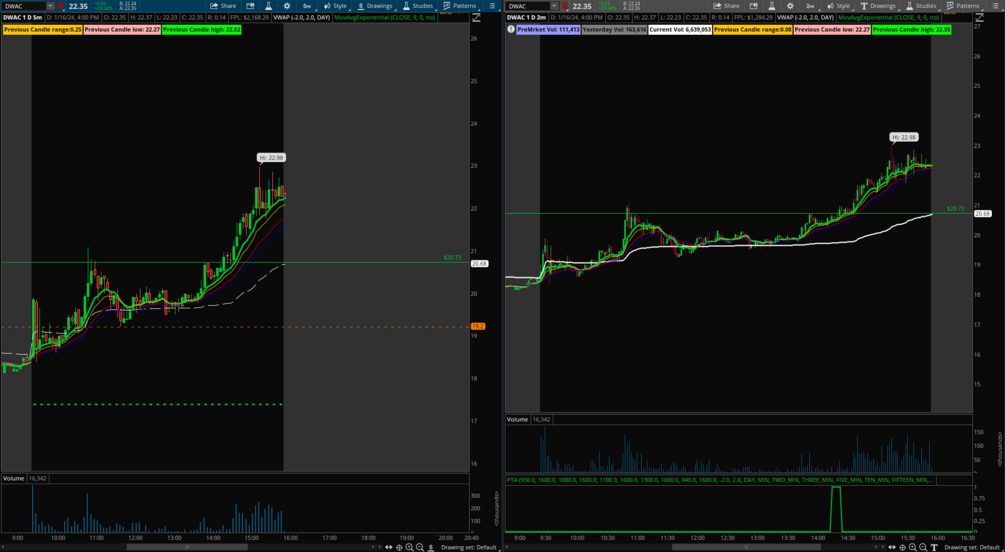Open the Style menu in the left chart
1005x552 pixels.
click(335, 6)
